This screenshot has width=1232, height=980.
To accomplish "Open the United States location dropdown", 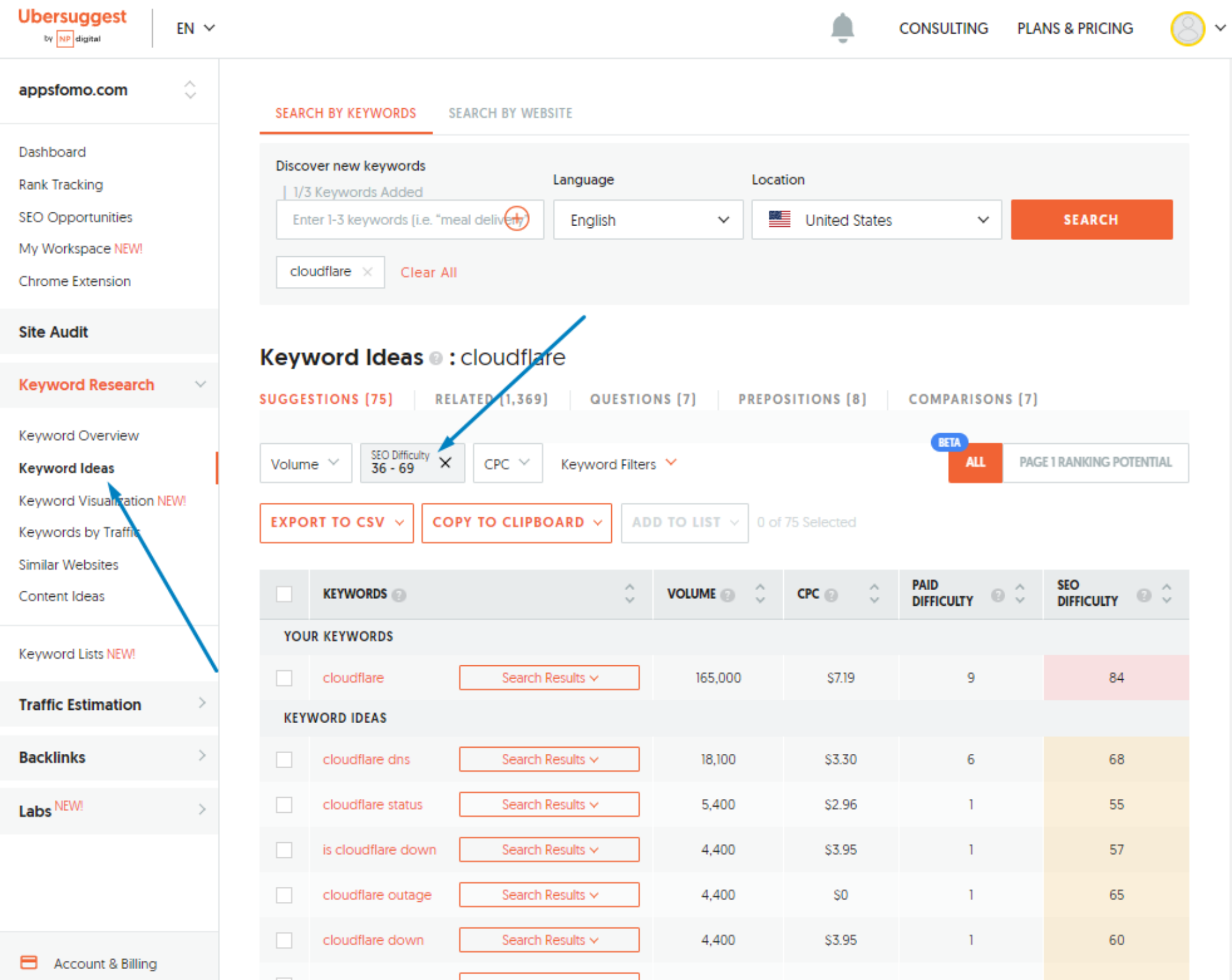I will (x=876, y=220).
